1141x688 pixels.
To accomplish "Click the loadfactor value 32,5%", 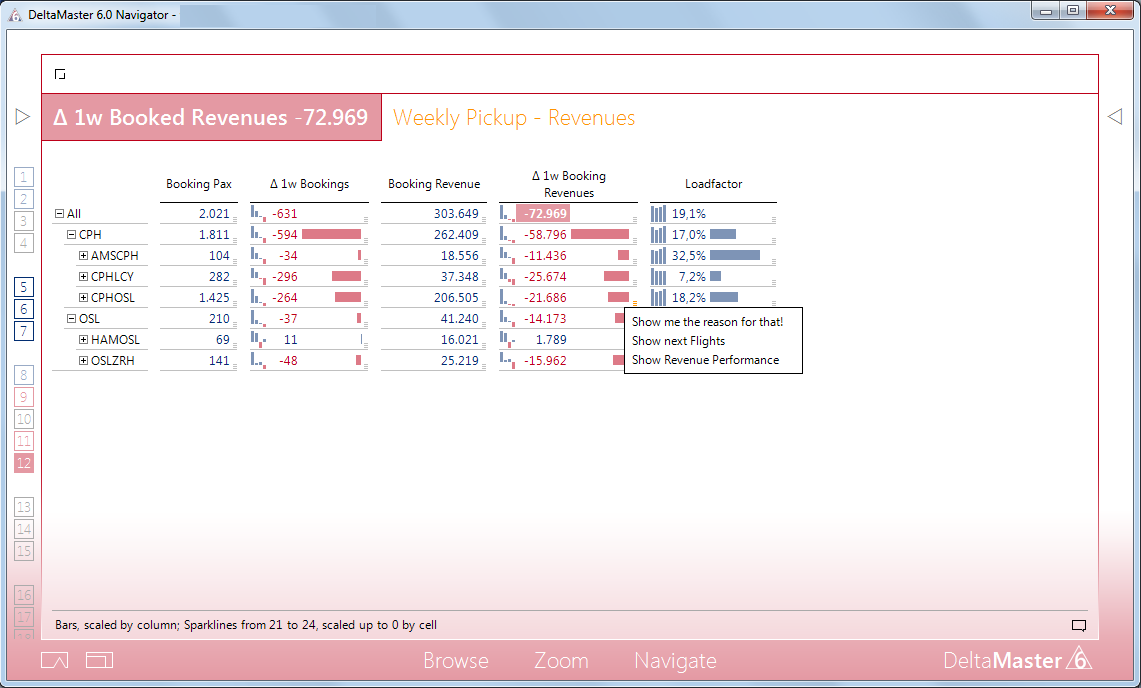I will [x=688, y=256].
